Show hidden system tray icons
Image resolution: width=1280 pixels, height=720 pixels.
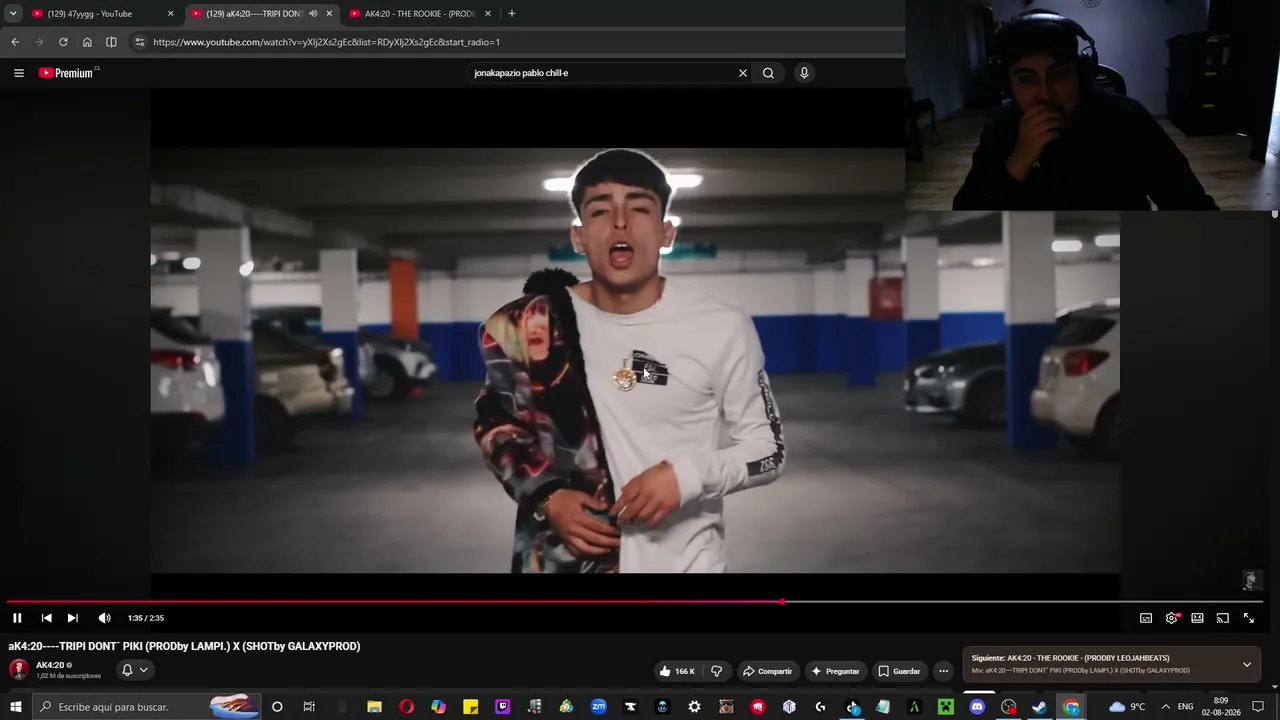point(1165,707)
